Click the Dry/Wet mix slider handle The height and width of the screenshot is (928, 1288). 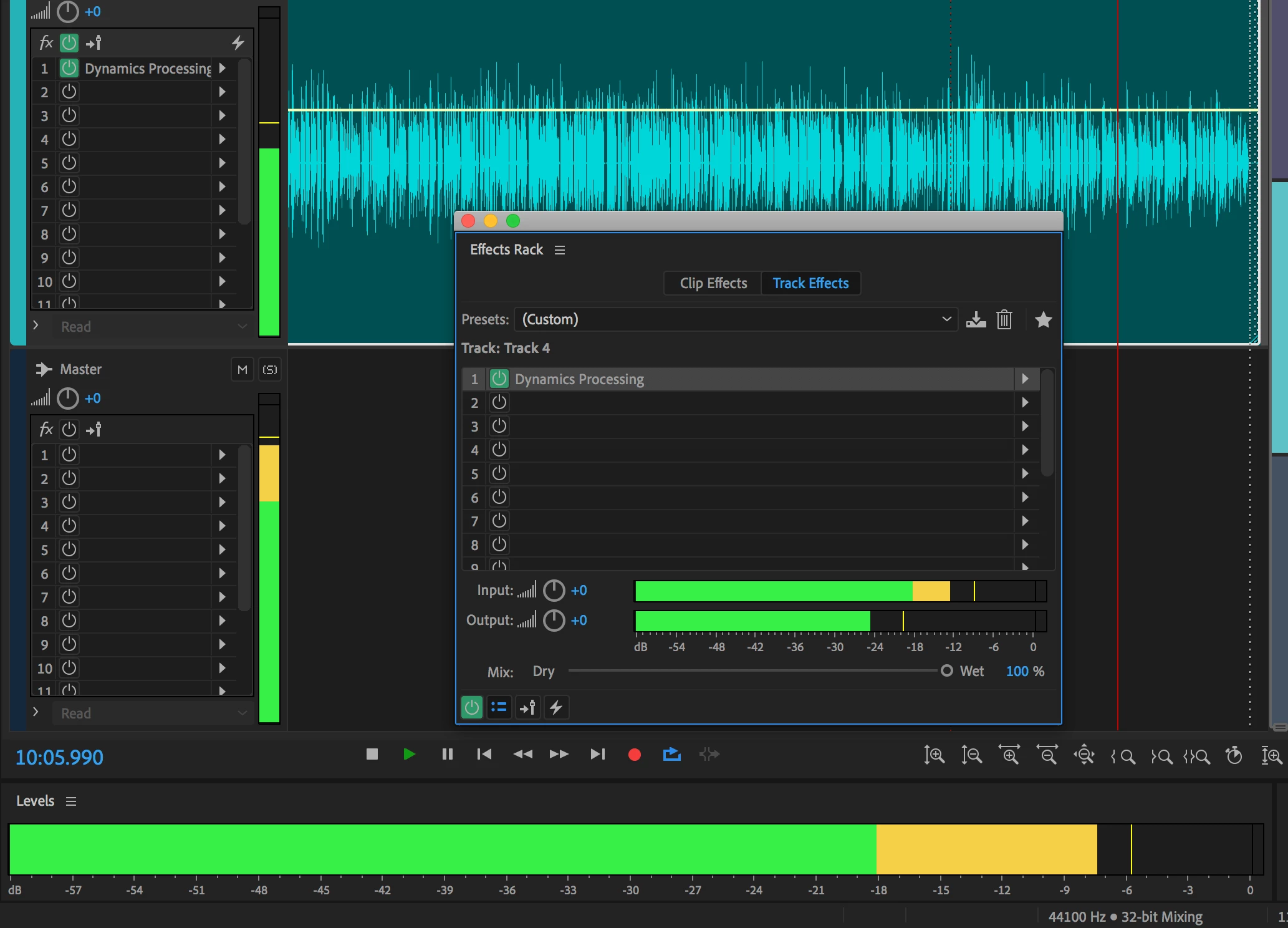[946, 671]
